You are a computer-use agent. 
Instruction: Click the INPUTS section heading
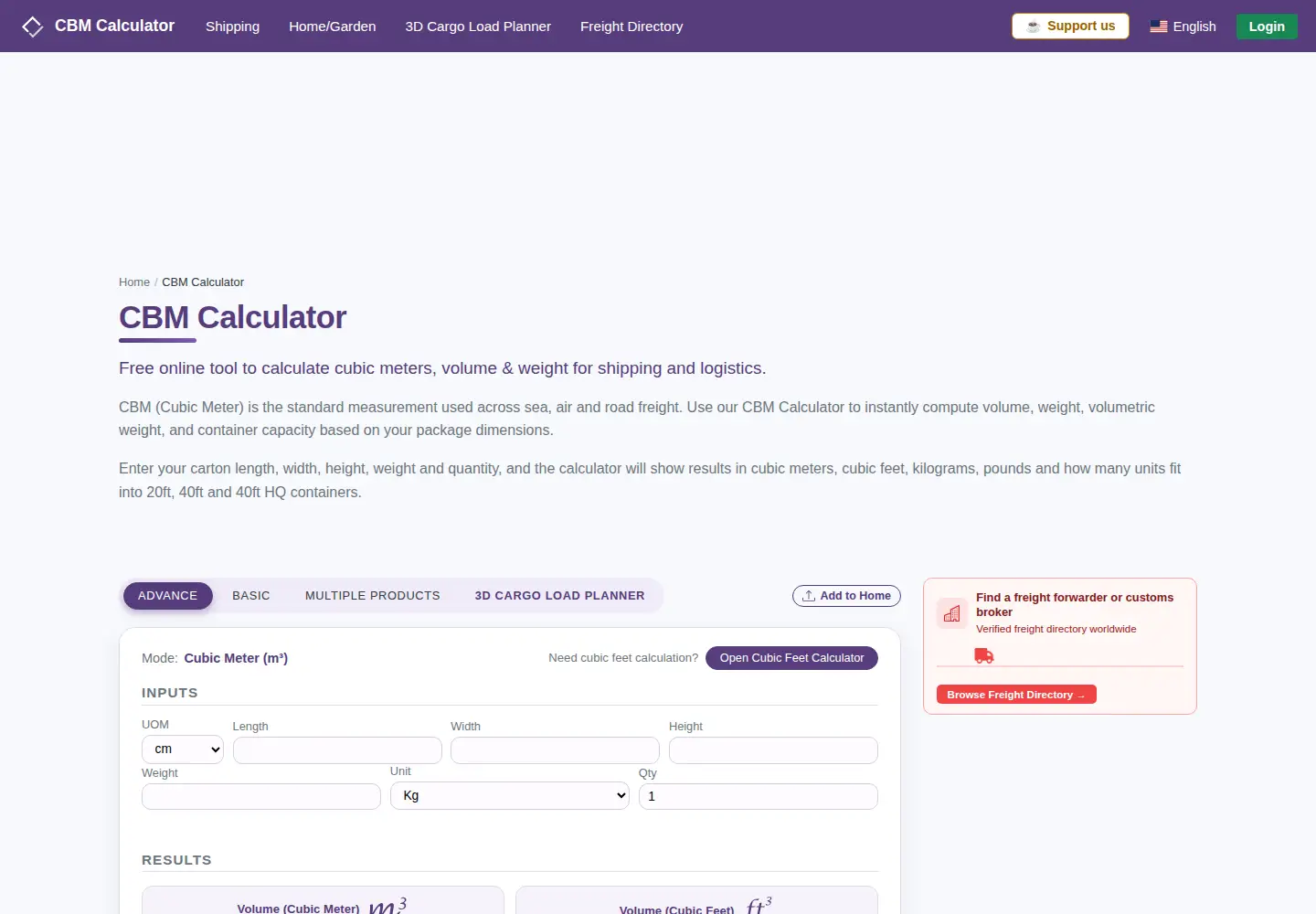coord(170,693)
